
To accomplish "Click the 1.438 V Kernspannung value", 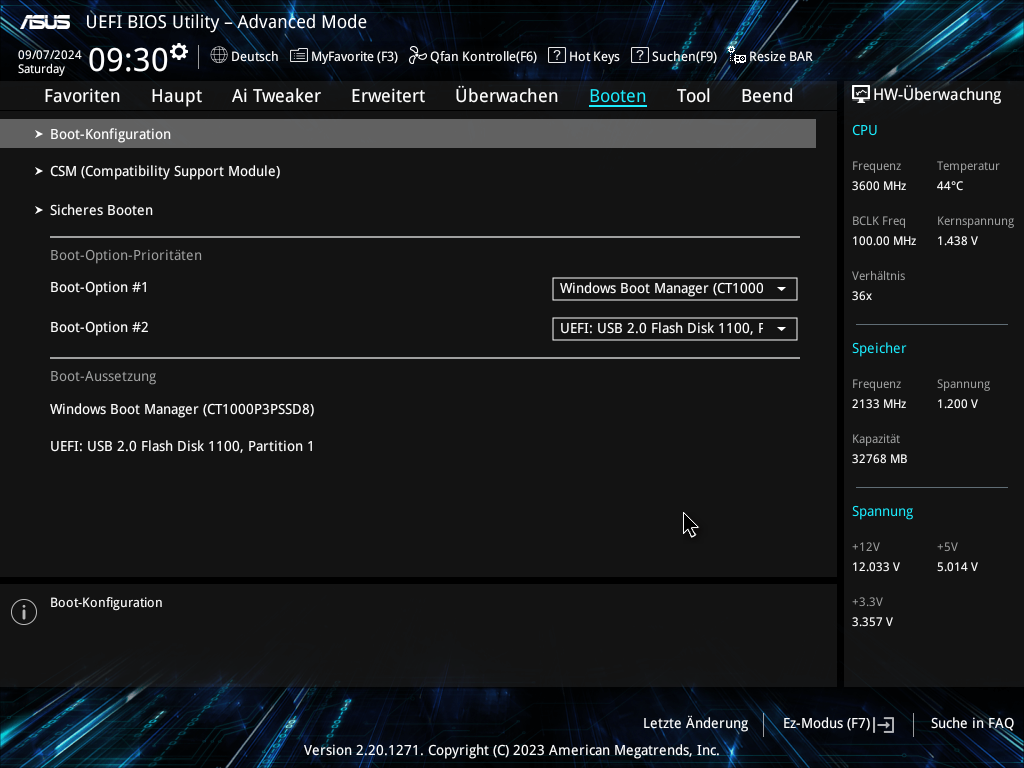I will (957, 241).
